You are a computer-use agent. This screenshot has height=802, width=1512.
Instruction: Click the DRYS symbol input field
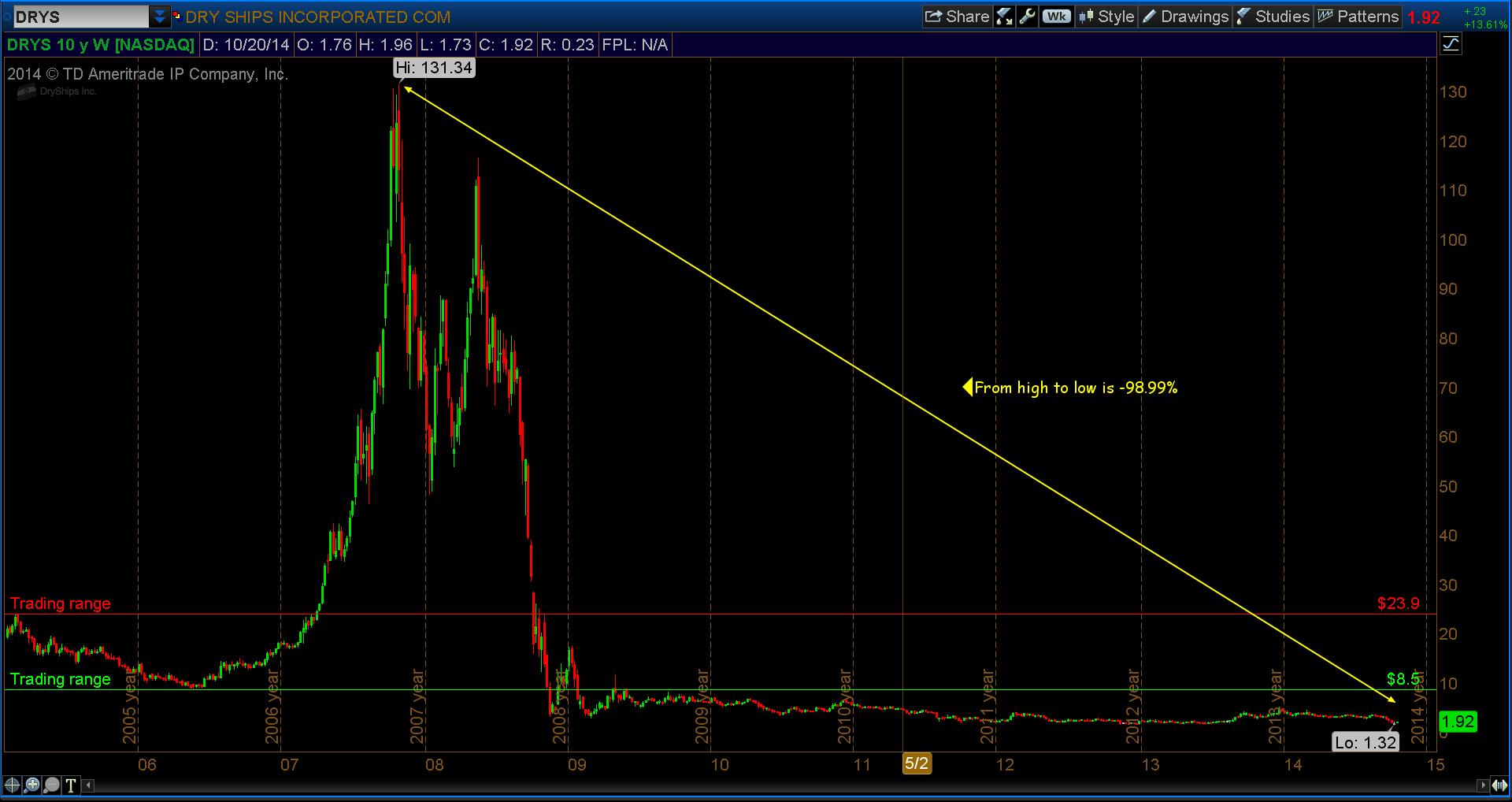(x=81, y=17)
